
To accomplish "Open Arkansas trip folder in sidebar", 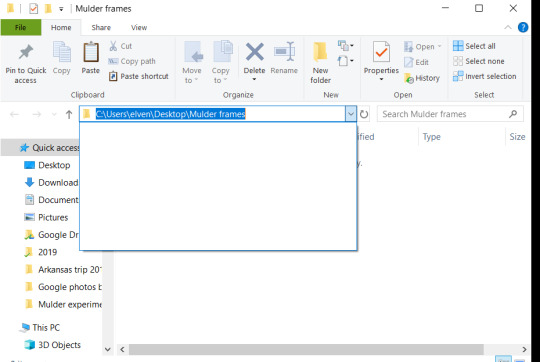I will [x=63, y=269].
